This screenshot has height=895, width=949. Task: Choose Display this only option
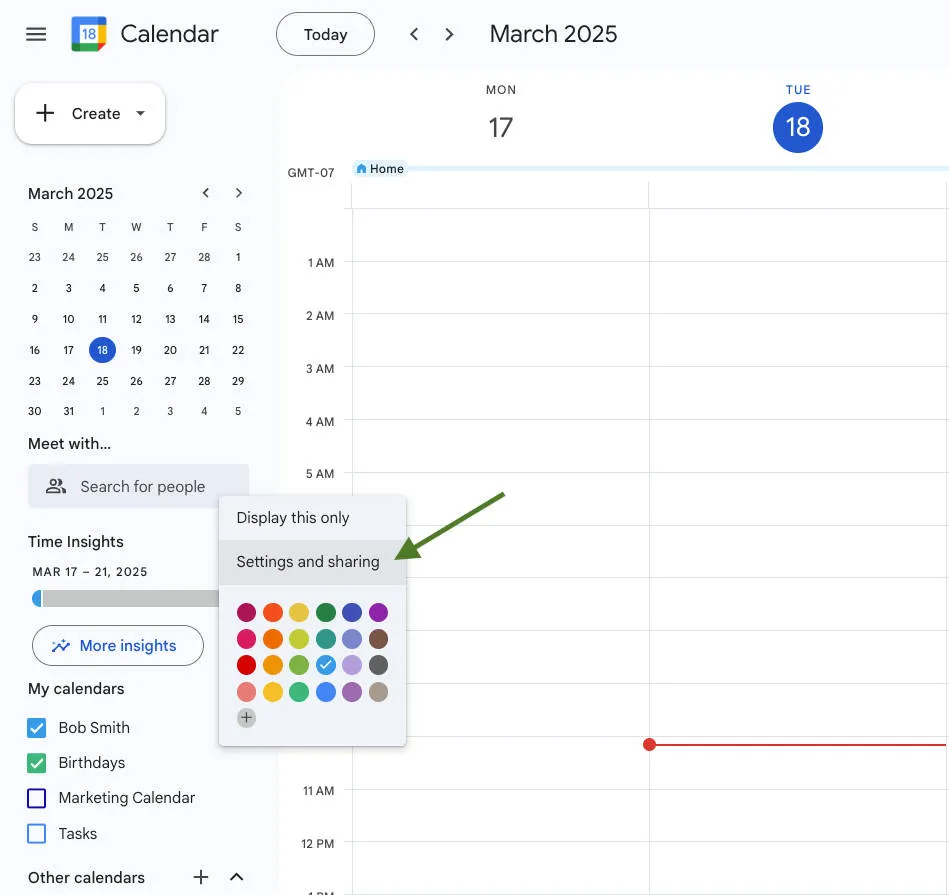coord(292,517)
